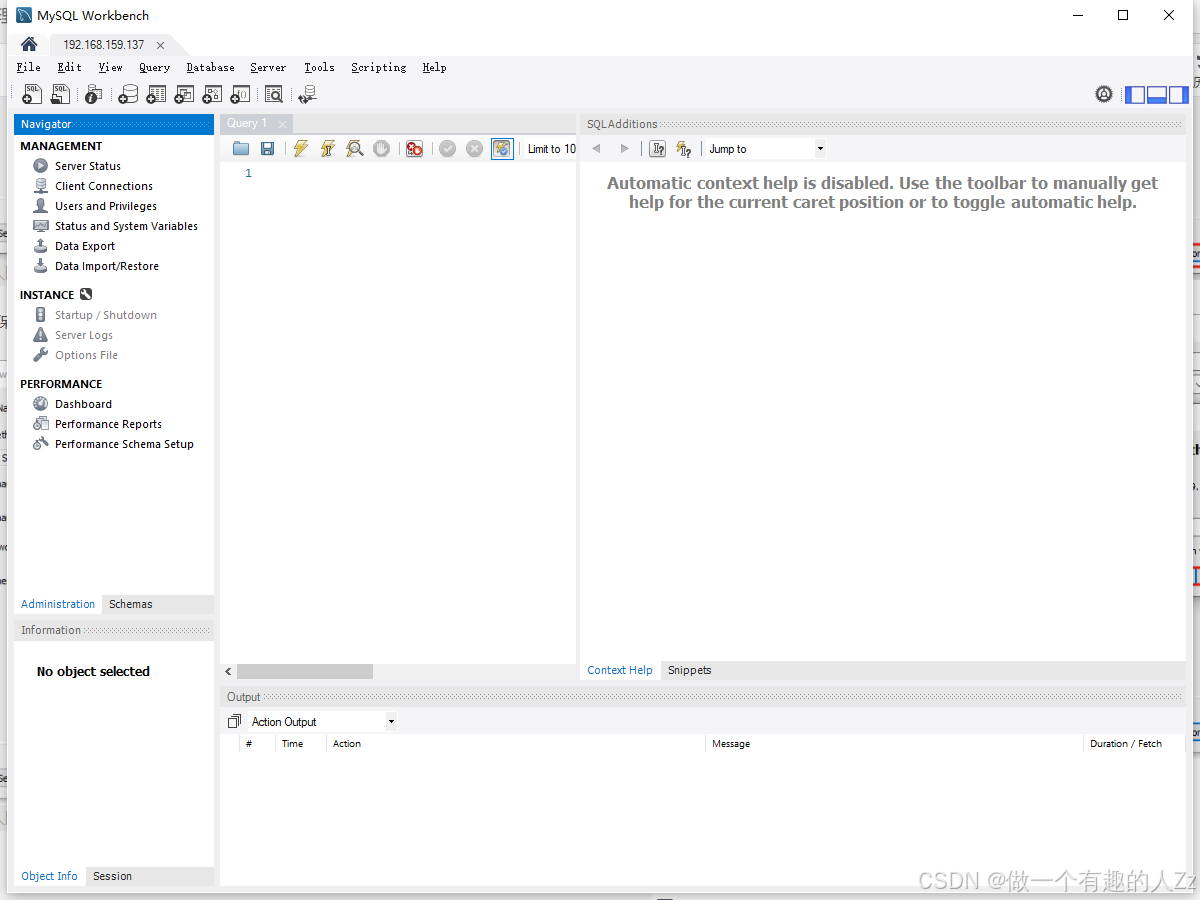Screen dimensions: 1200x900
Task: Commit the current transaction checkmark
Action: (447, 149)
